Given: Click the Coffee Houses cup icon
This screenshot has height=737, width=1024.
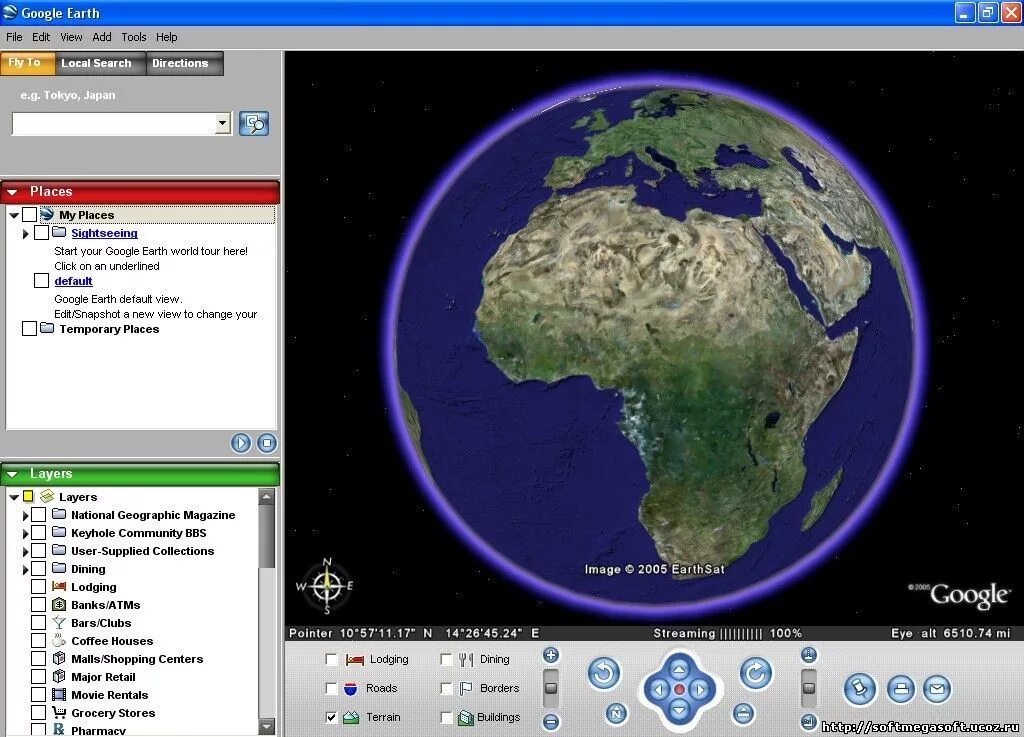Looking at the screenshot, I should (59, 640).
